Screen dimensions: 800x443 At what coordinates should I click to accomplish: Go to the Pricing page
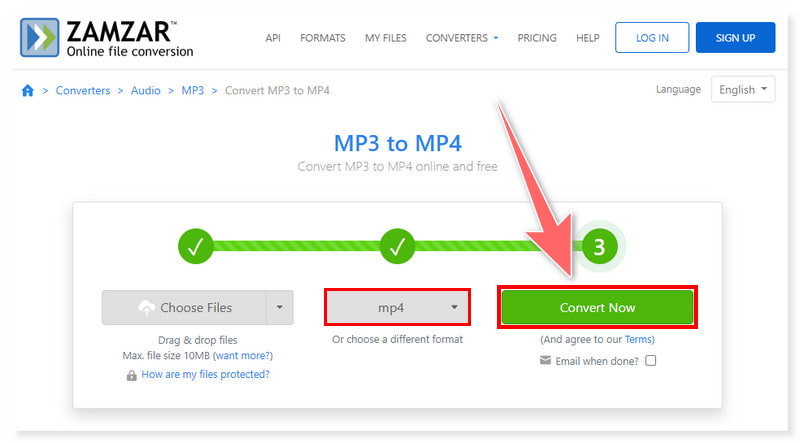pyautogui.click(x=537, y=38)
